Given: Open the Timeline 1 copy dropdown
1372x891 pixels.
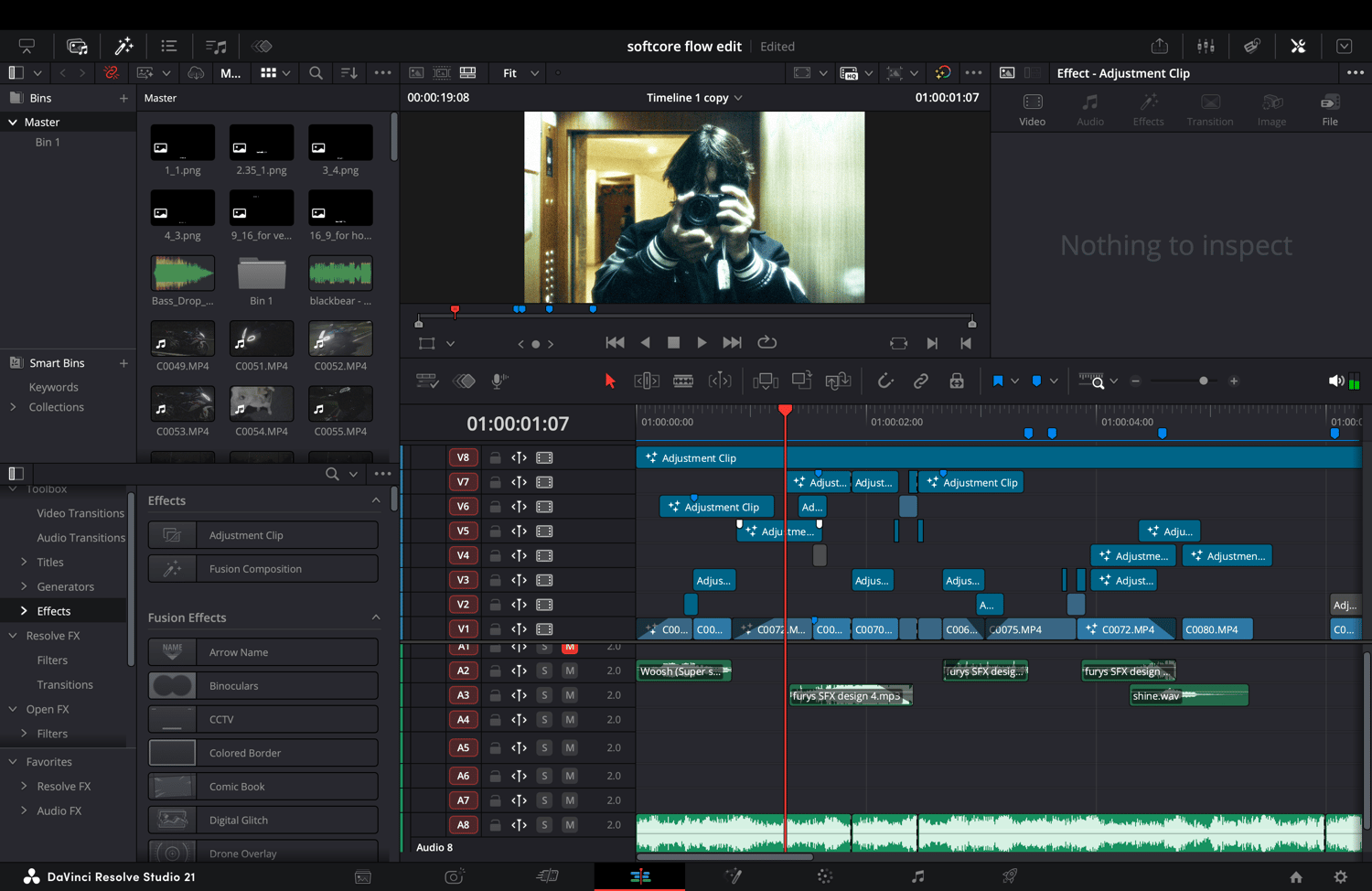Looking at the screenshot, I should tap(694, 98).
